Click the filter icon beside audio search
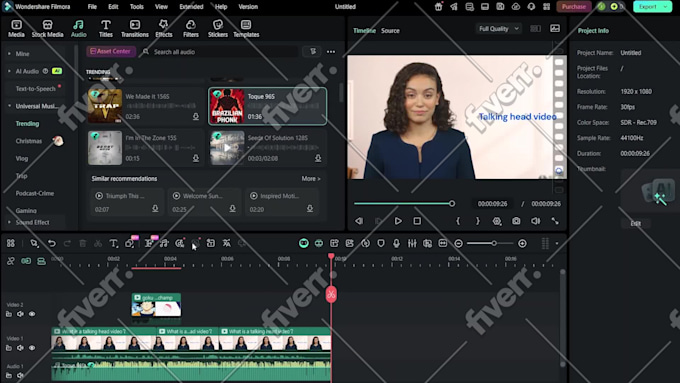The image size is (680, 383). pos(313,52)
